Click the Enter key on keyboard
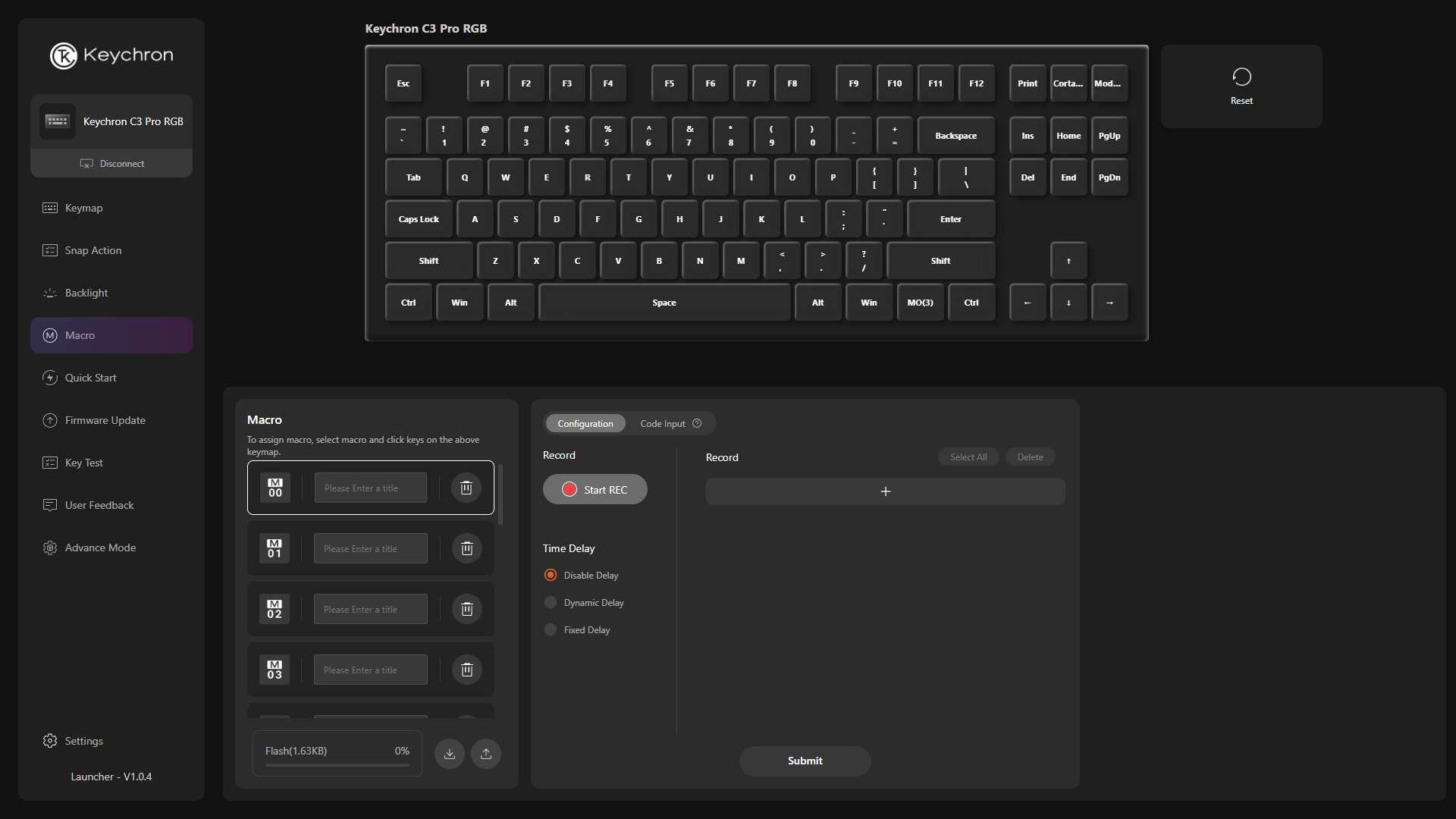This screenshot has width=1456, height=819. tap(951, 219)
